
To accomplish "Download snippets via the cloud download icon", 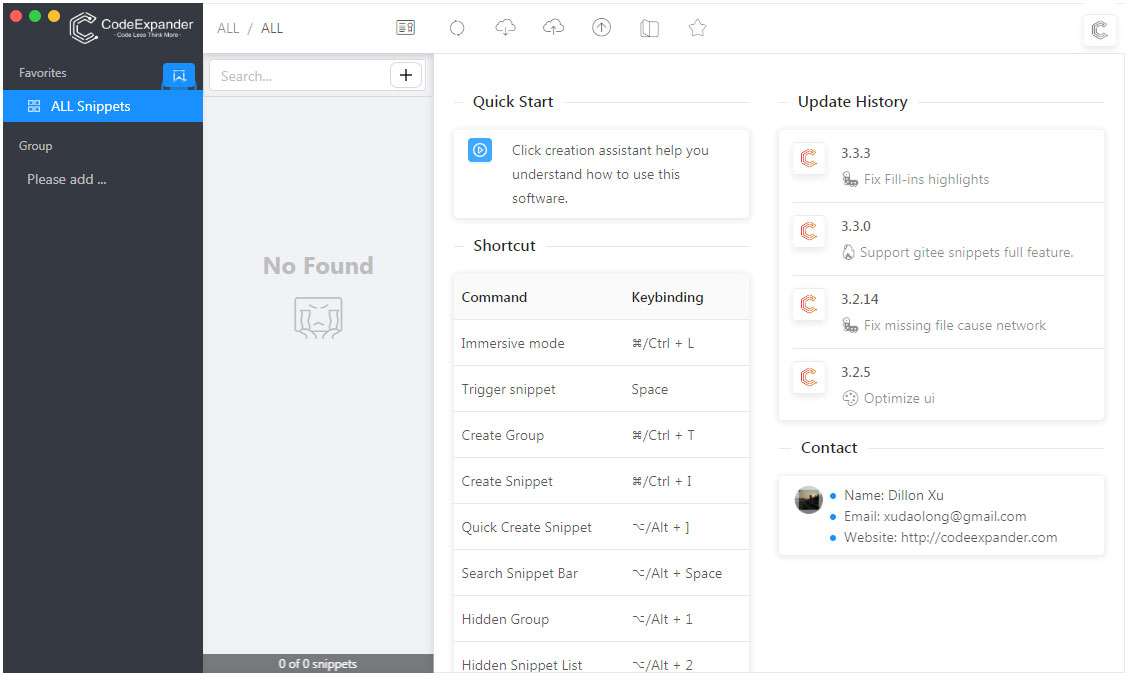I will (505, 27).
